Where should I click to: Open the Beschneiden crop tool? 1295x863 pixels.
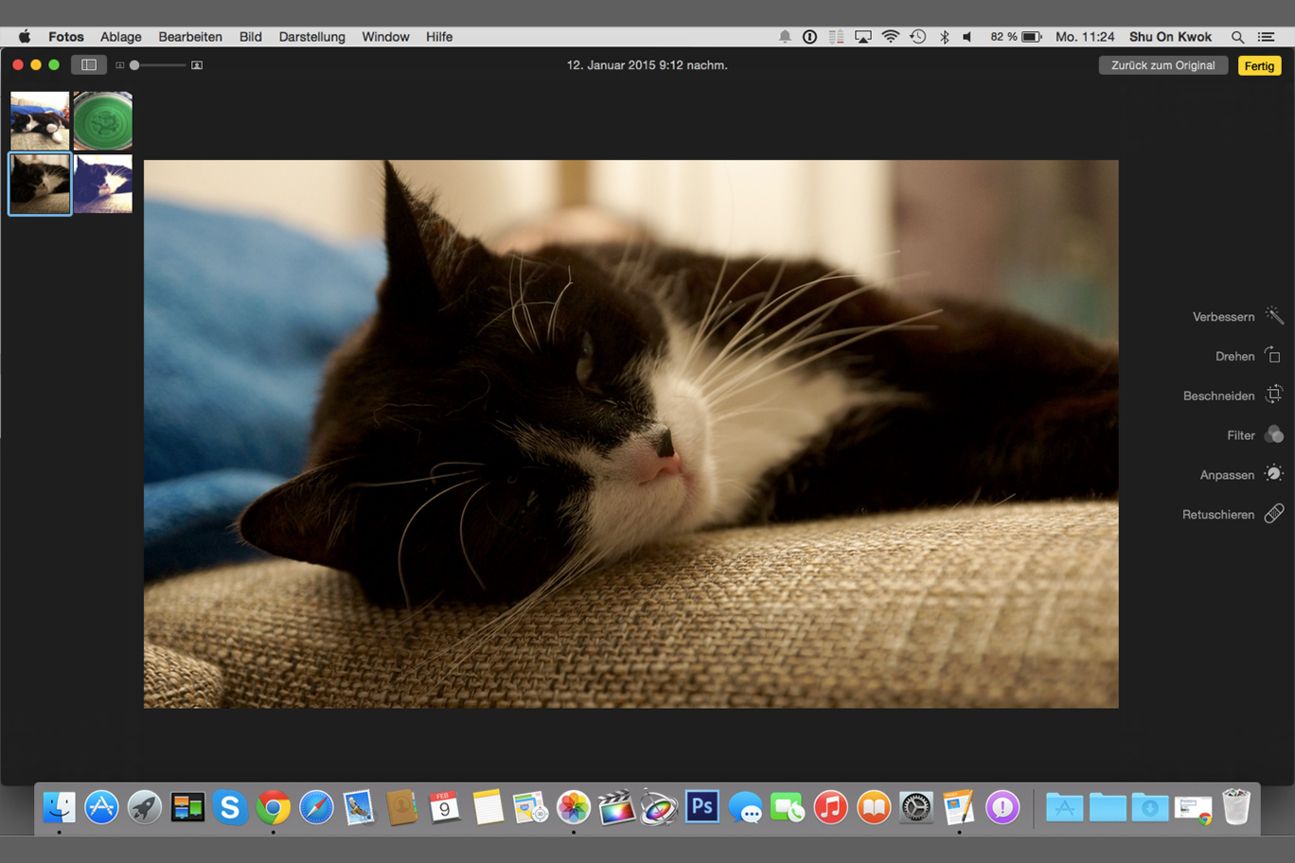[1232, 395]
